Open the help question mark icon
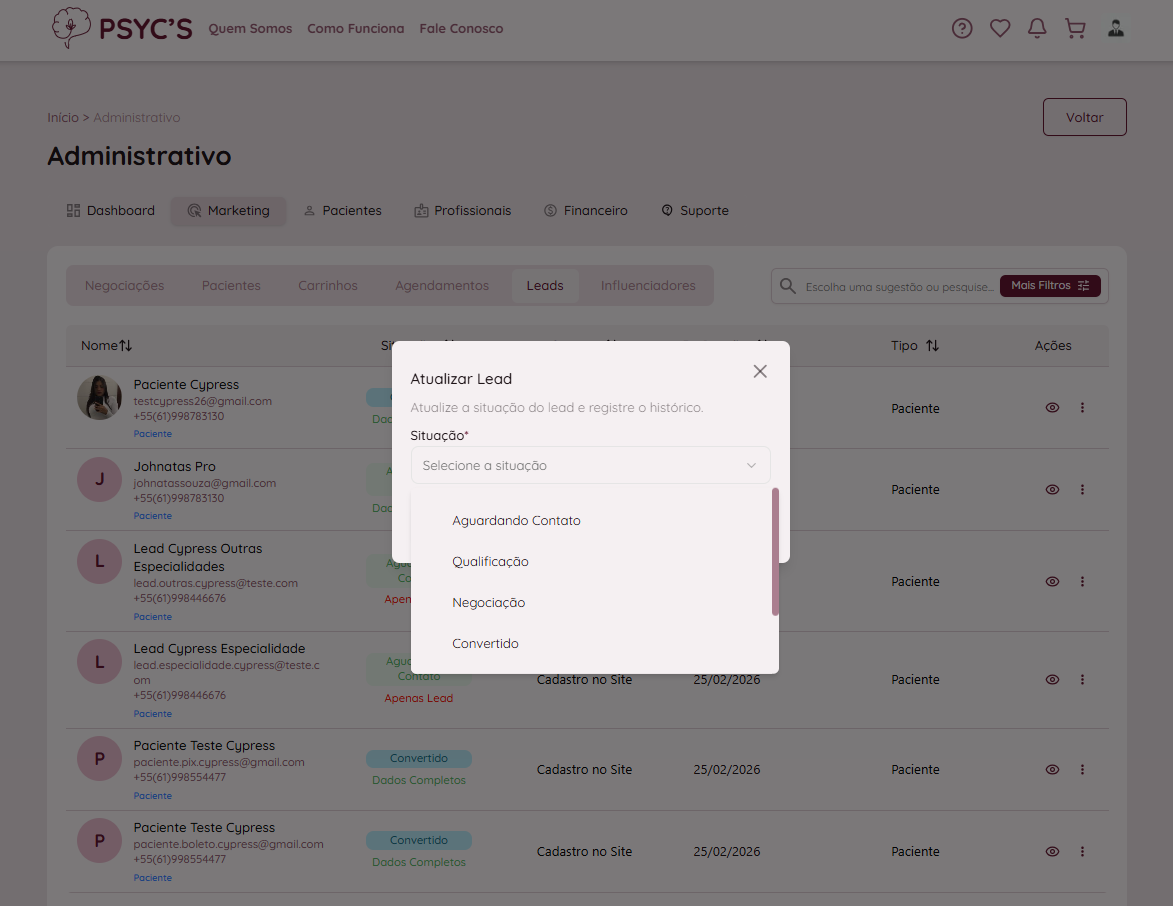Image resolution: width=1173 pixels, height=906 pixels. coord(962,29)
